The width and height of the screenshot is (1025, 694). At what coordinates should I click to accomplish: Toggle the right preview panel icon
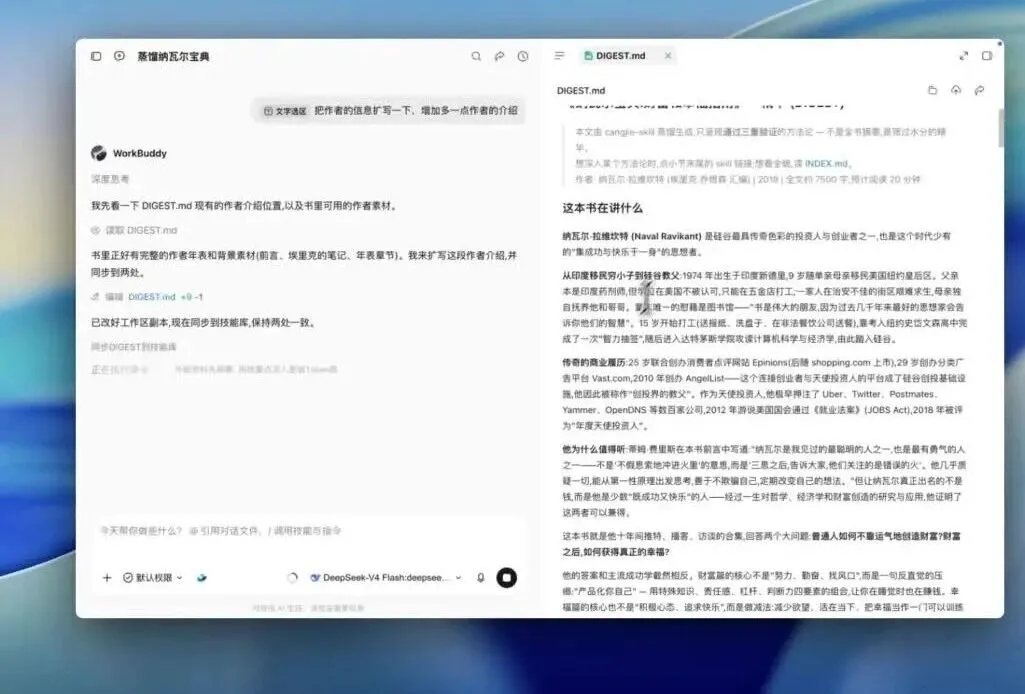(x=987, y=56)
